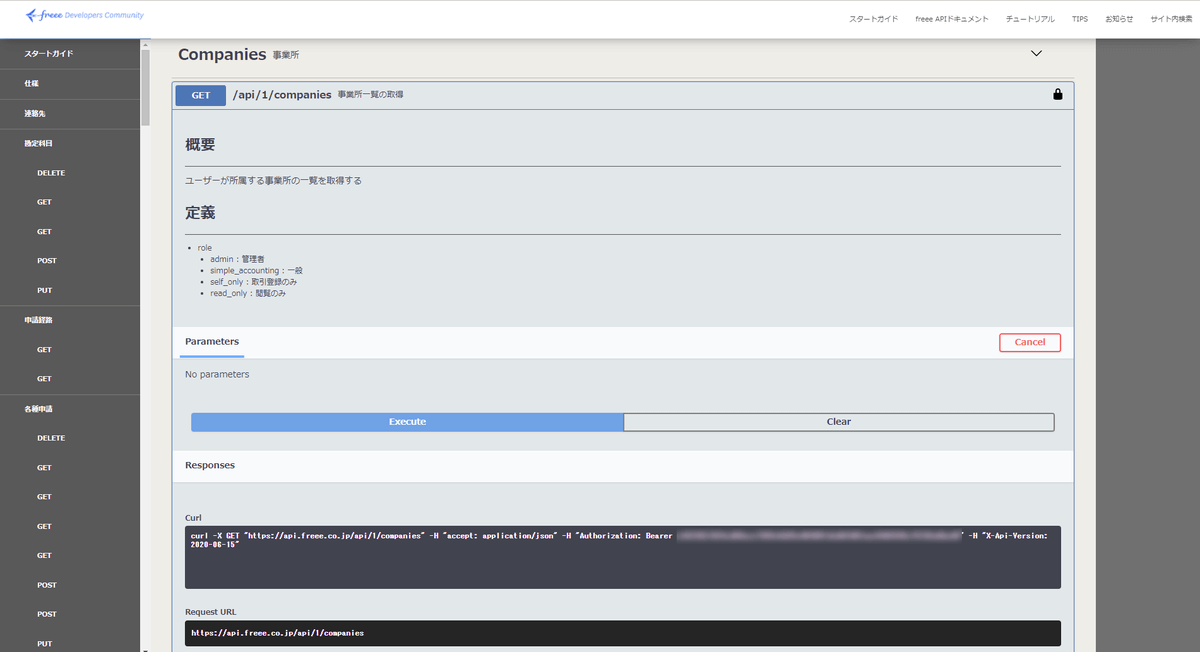
Task: Click the Execute button
Action: [x=407, y=422]
